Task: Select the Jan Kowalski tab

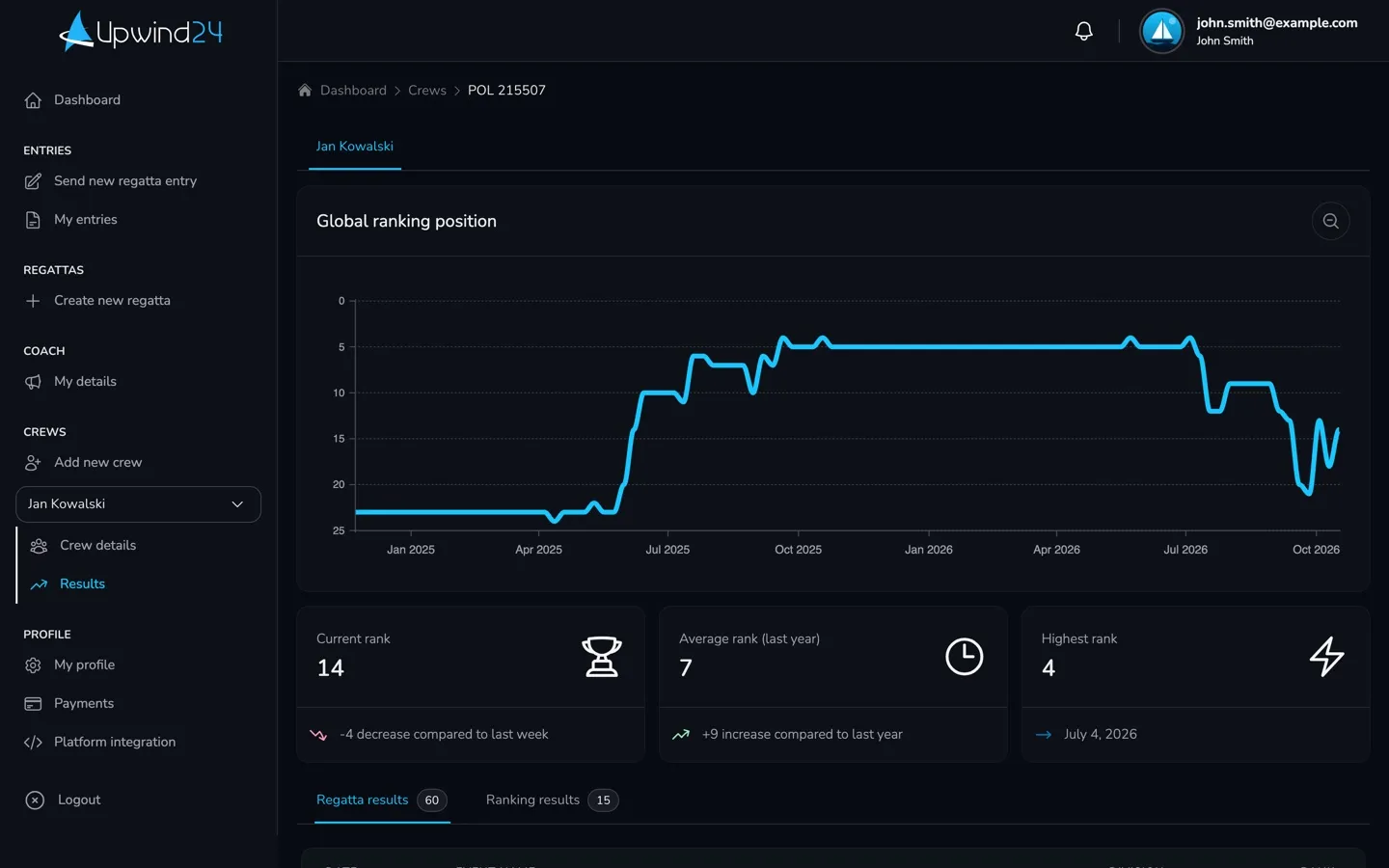Action: pyautogui.click(x=355, y=147)
